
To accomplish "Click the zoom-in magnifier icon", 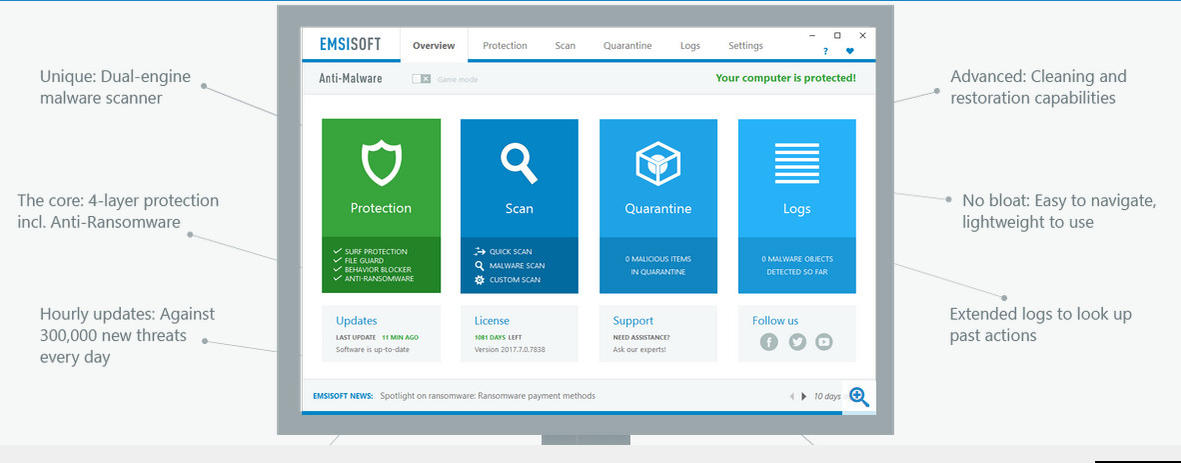I will [858, 396].
